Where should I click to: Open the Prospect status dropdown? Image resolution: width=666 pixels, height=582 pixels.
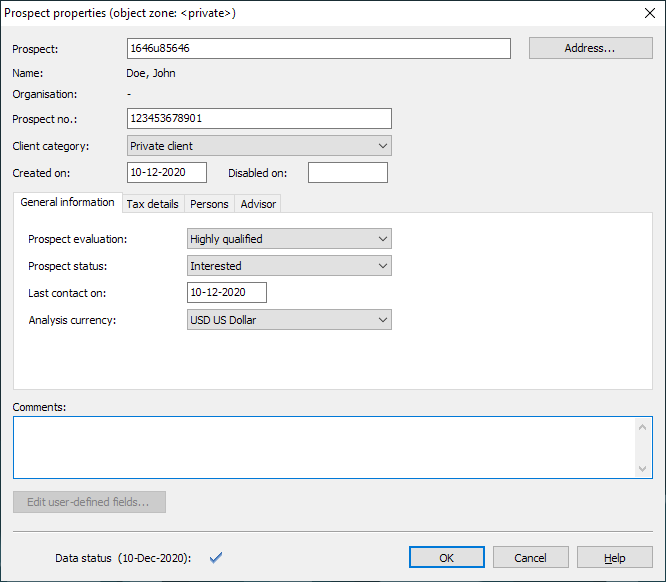click(289, 266)
